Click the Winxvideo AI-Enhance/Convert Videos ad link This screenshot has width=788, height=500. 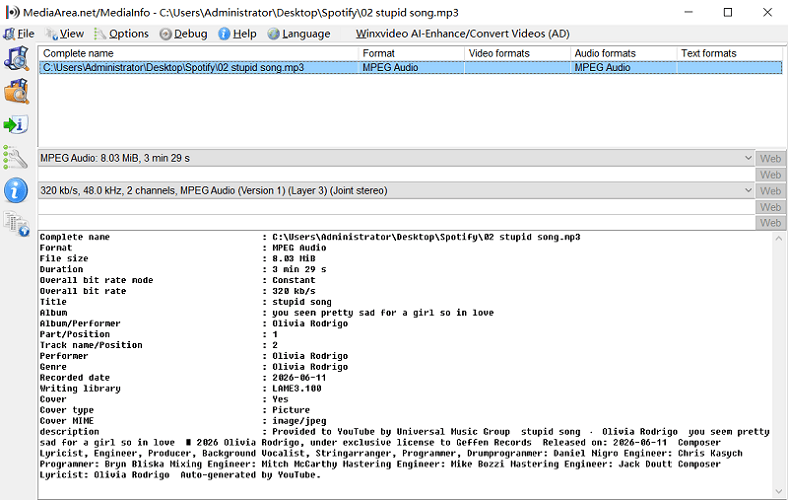pyautogui.click(x=462, y=34)
